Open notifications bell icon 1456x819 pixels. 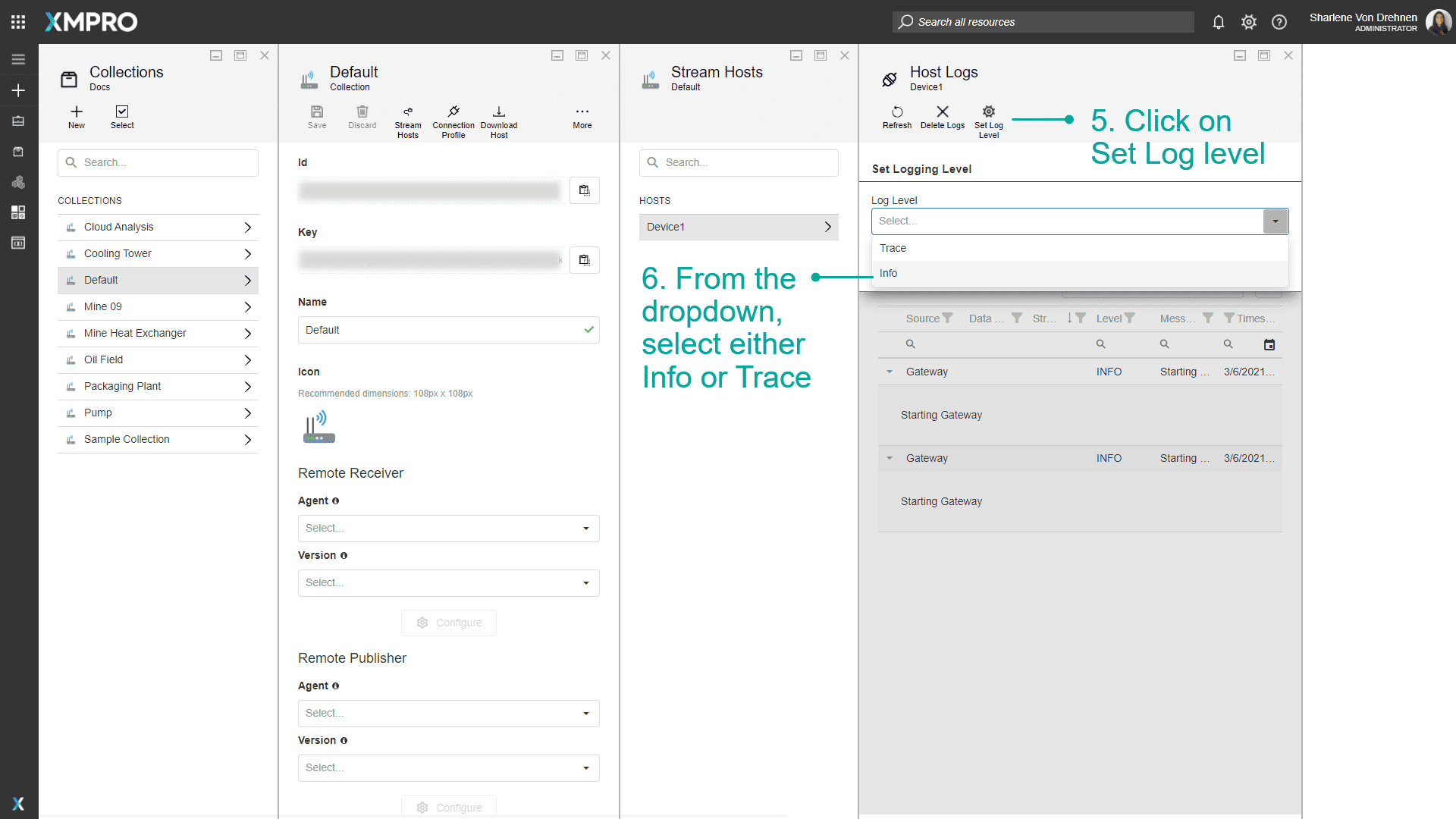click(1218, 22)
